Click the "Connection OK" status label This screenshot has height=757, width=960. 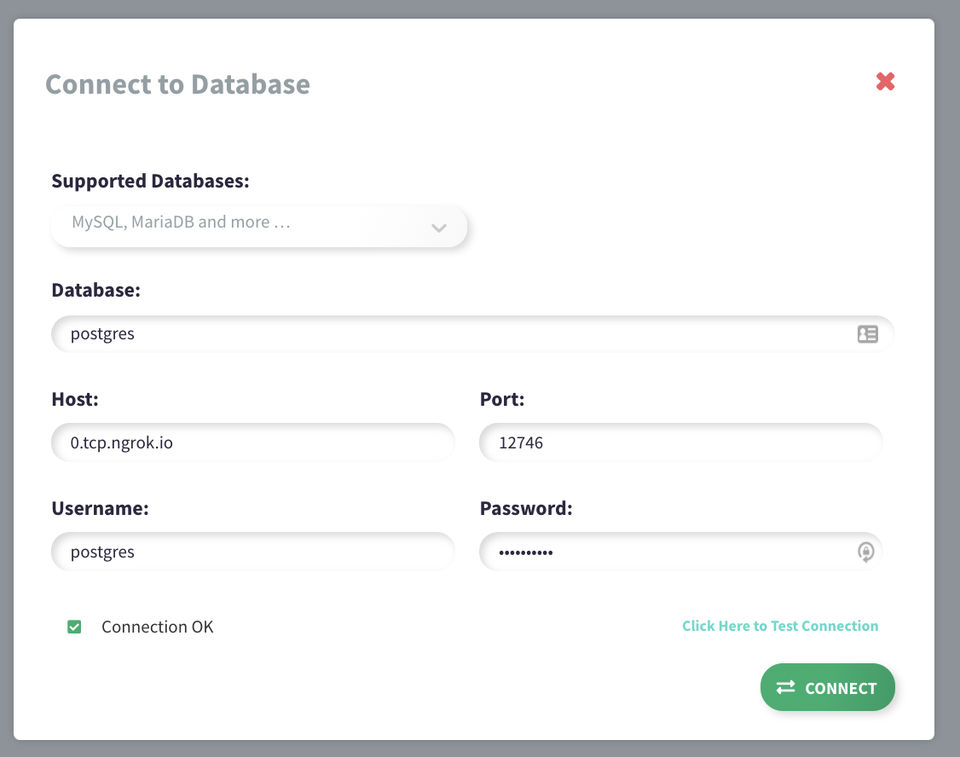click(157, 627)
